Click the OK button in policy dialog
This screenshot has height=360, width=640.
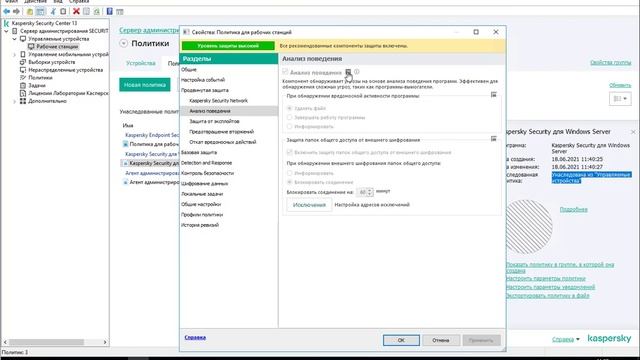pyautogui.click(x=401, y=340)
